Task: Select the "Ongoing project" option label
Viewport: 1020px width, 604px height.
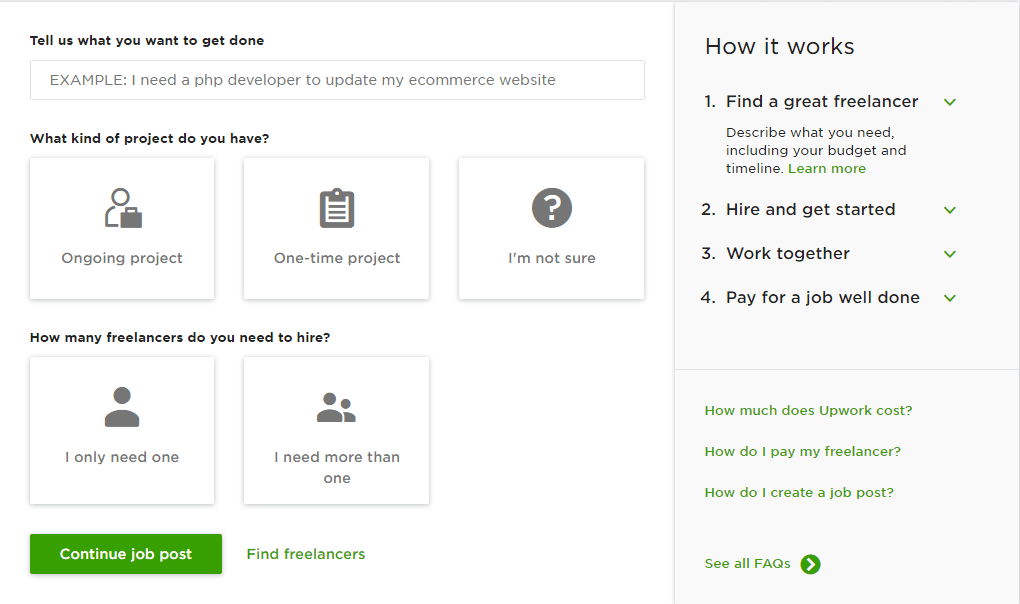Action: [x=122, y=258]
